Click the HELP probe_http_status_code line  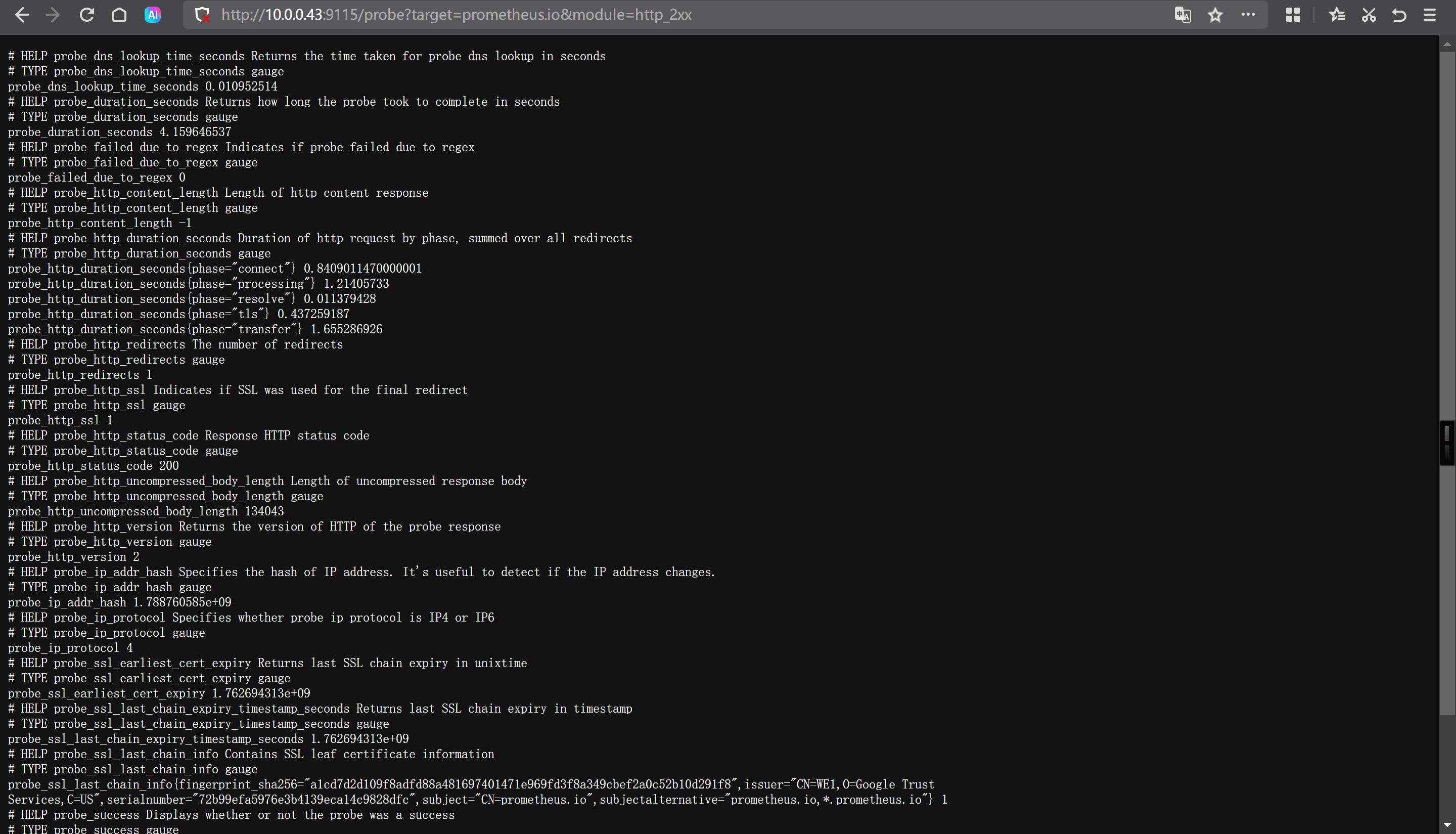pos(189,435)
